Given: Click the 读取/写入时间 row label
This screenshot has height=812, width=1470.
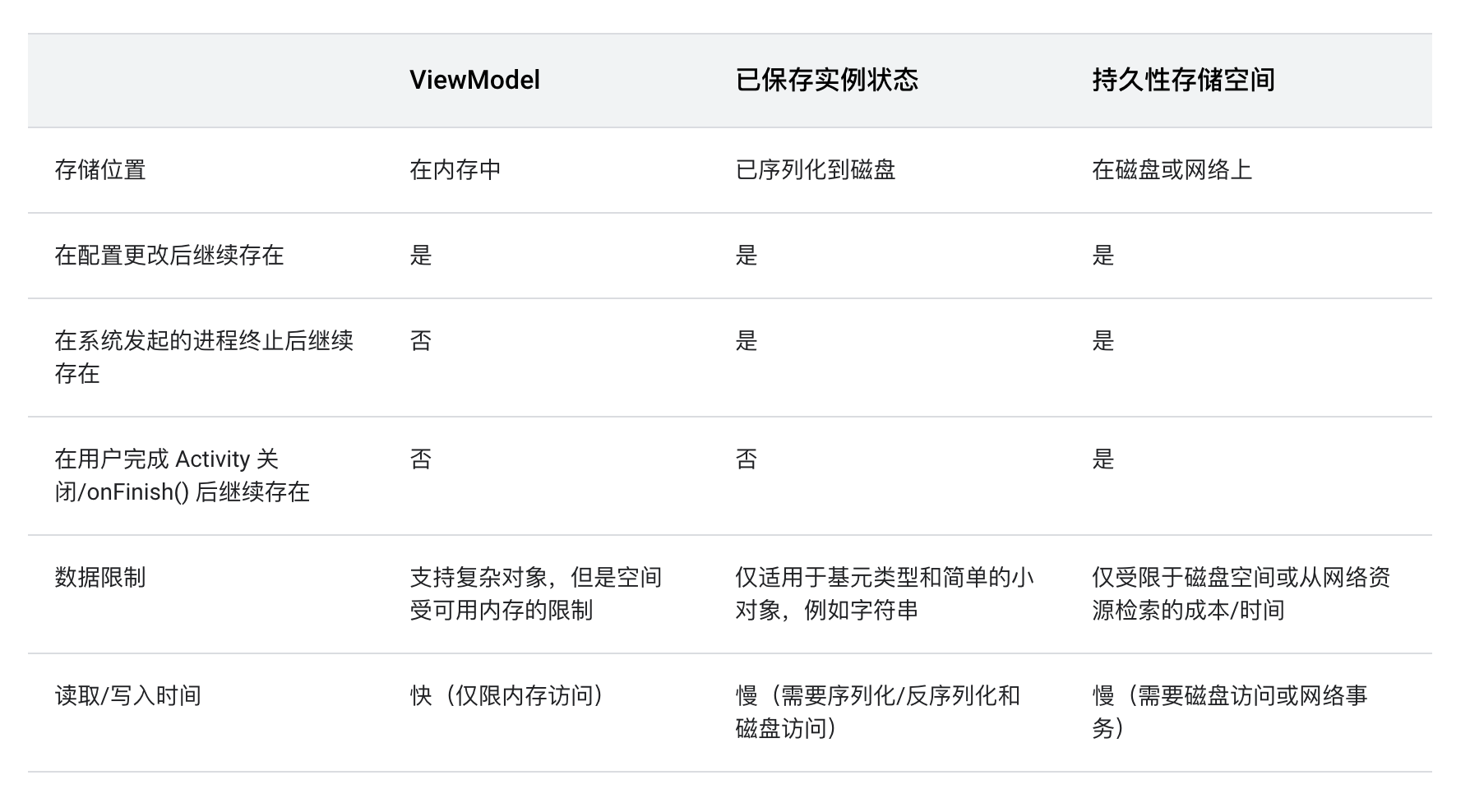Looking at the screenshot, I should click(128, 696).
